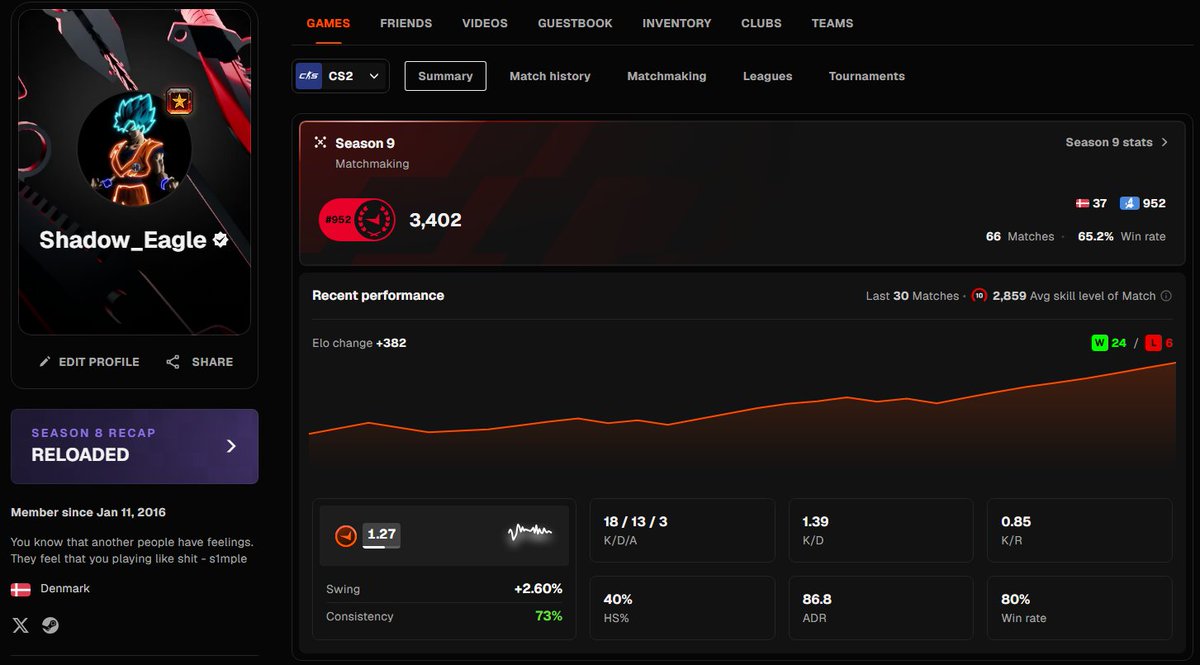Viewport: 1200px width, 665px height.
Task: Click the Recent performance heading
Action: (378, 295)
